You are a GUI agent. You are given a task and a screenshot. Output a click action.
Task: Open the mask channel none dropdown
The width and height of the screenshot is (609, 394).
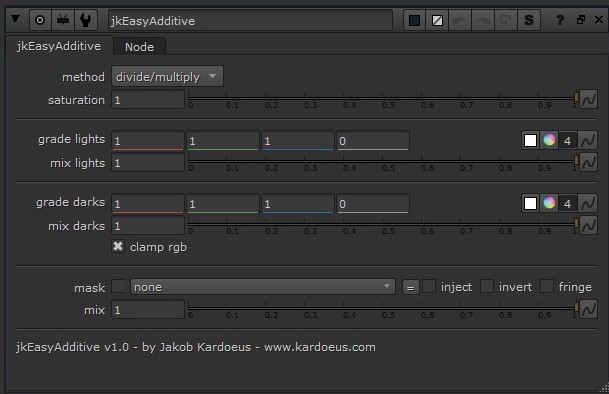coord(263,287)
